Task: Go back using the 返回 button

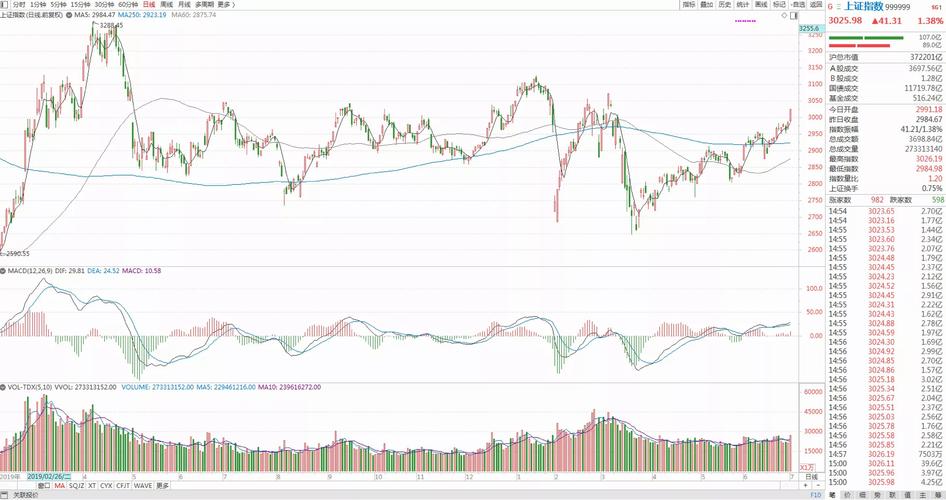Action: point(815,5)
